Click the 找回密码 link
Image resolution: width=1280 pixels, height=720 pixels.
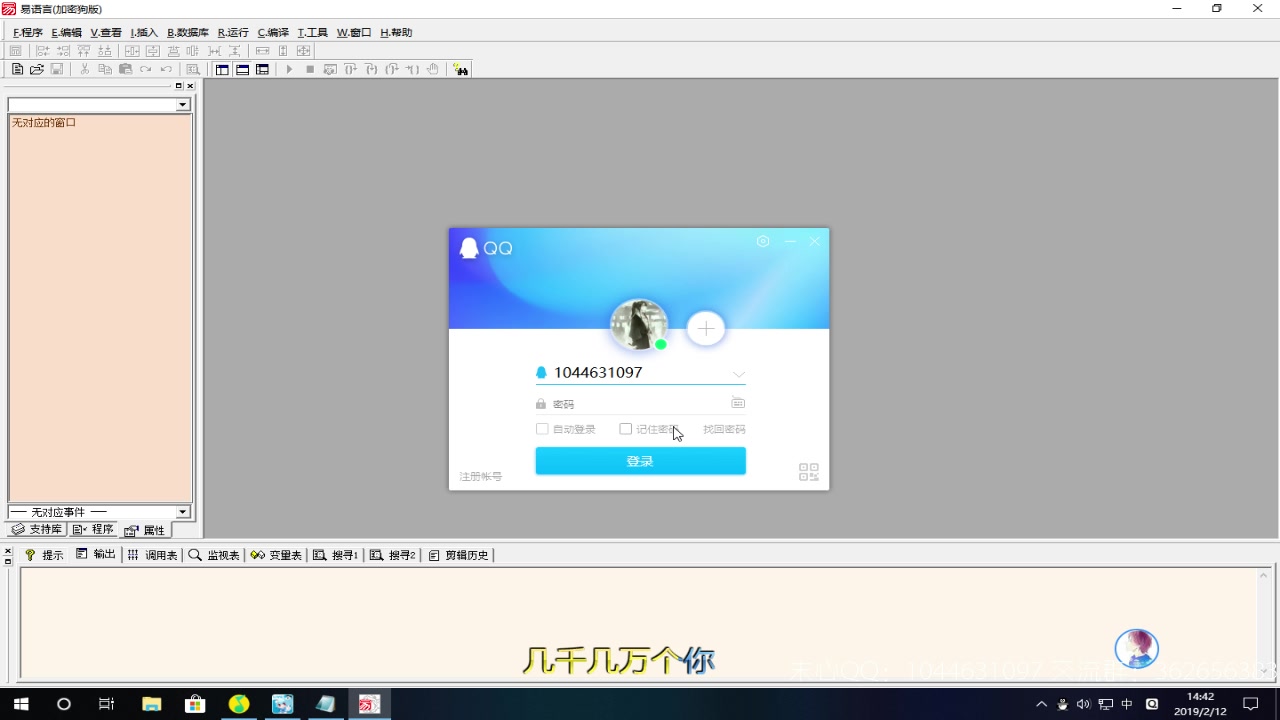[x=724, y=429]
